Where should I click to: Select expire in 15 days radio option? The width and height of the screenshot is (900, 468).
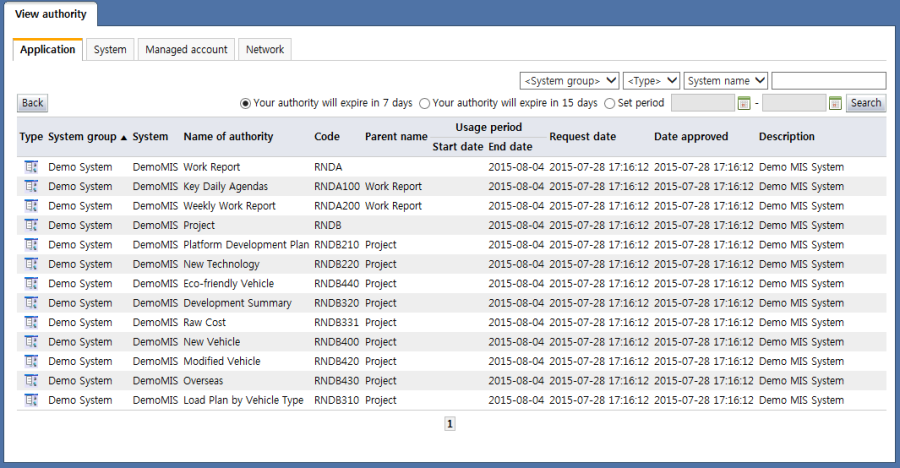[x=424, y=103]
